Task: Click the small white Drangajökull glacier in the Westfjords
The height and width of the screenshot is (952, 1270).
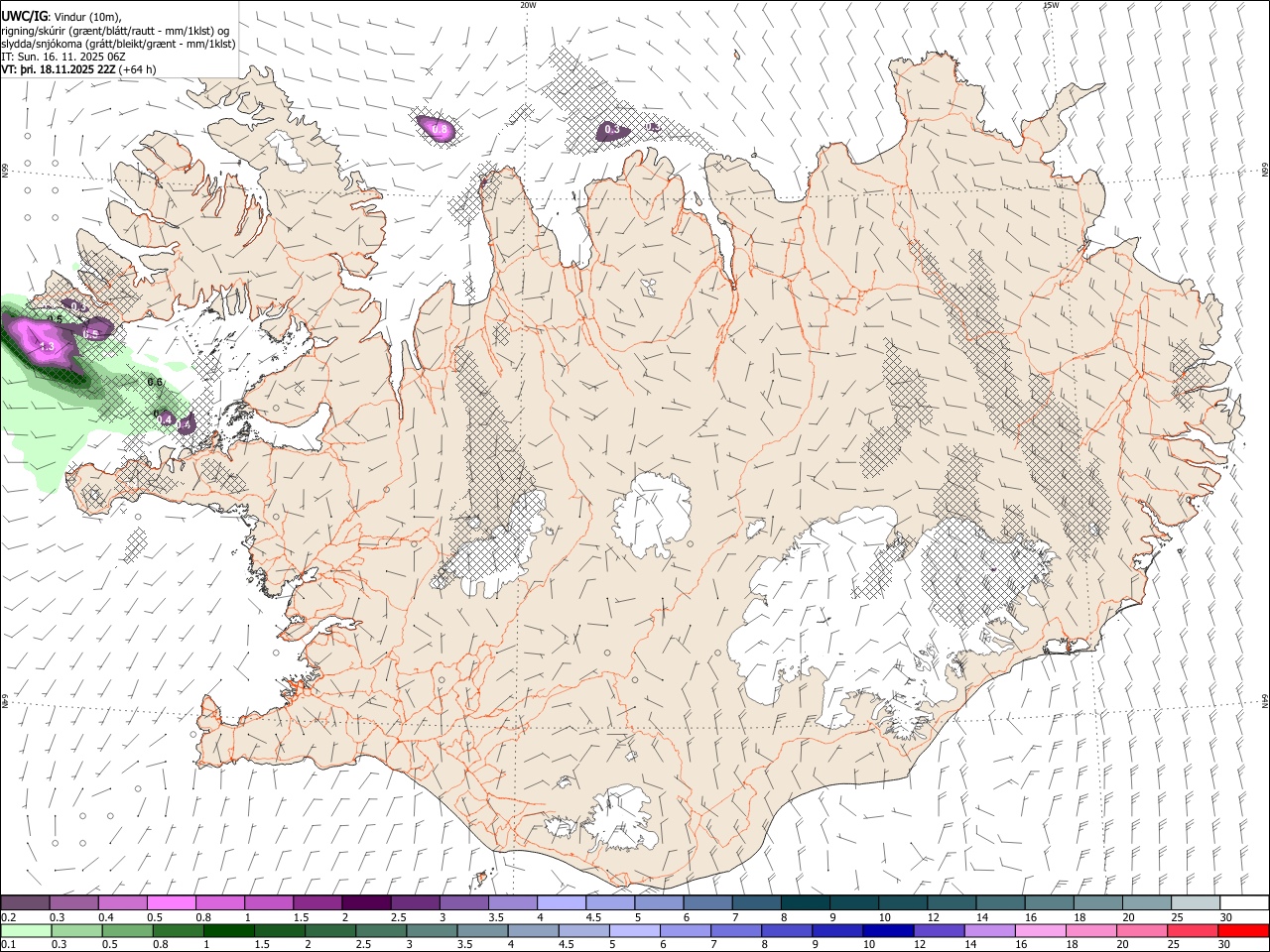Action: click(288, 150)
